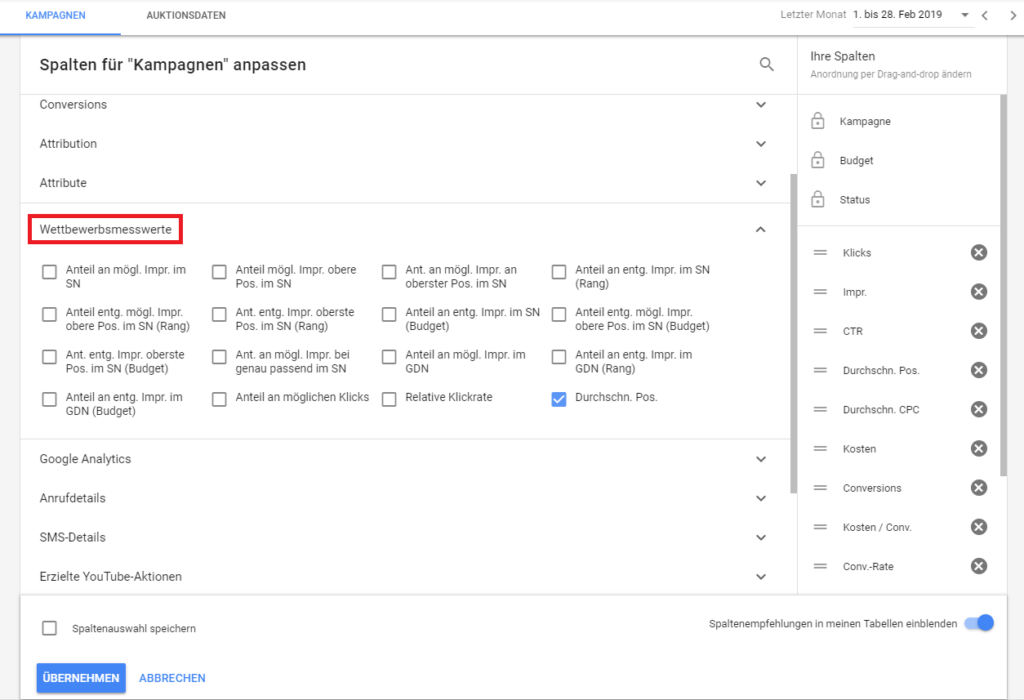The width and height of the screenshot is (1024, 700).
Task: Grab the drag handle for Conv.-Rate
Action: click(820, 566)
